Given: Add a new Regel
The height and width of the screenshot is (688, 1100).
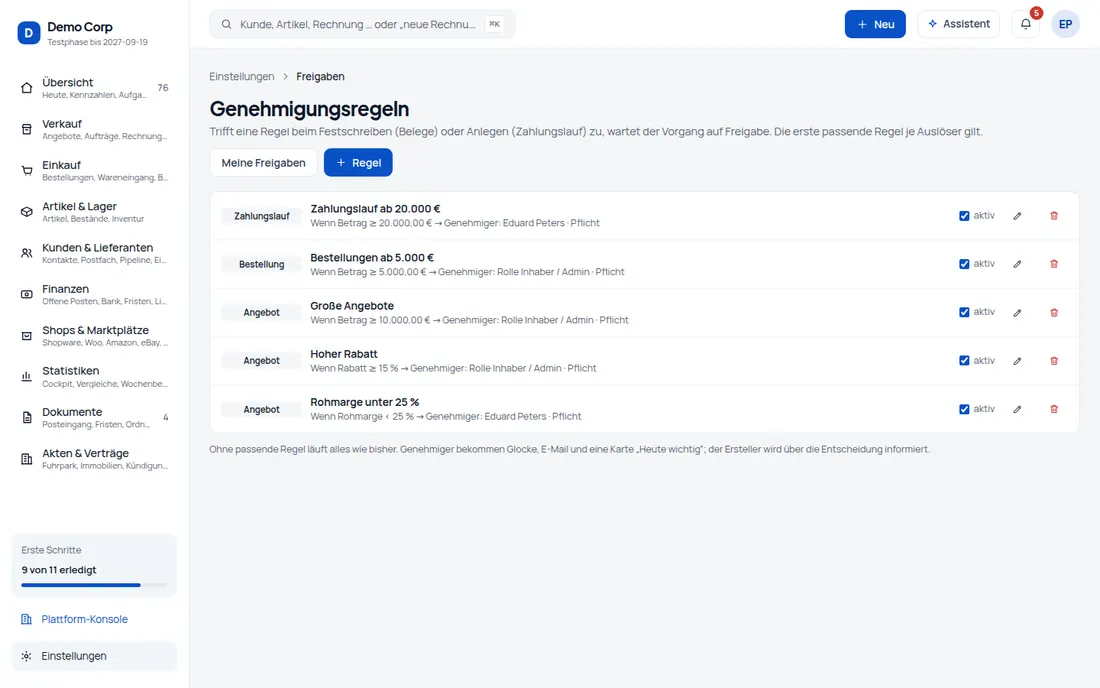Looking at the screenshot, I should (x=358, y=163).
